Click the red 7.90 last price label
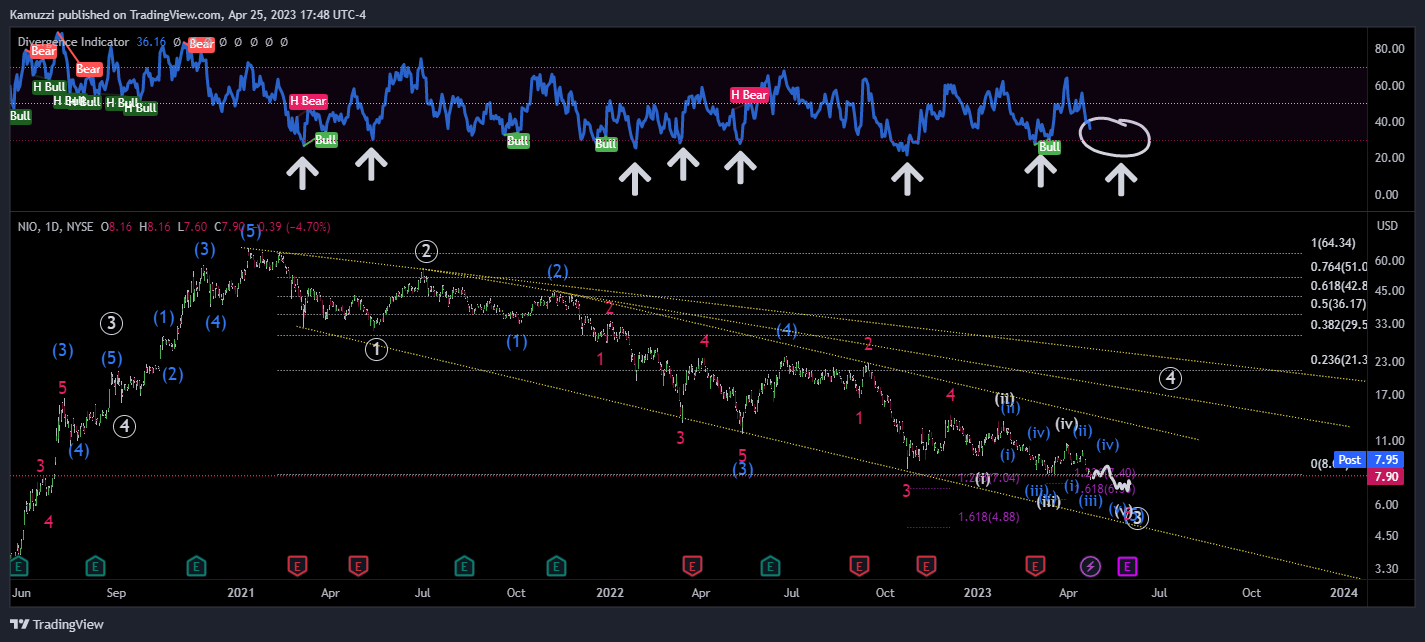1425x642 pixels. pos(1386,477)
